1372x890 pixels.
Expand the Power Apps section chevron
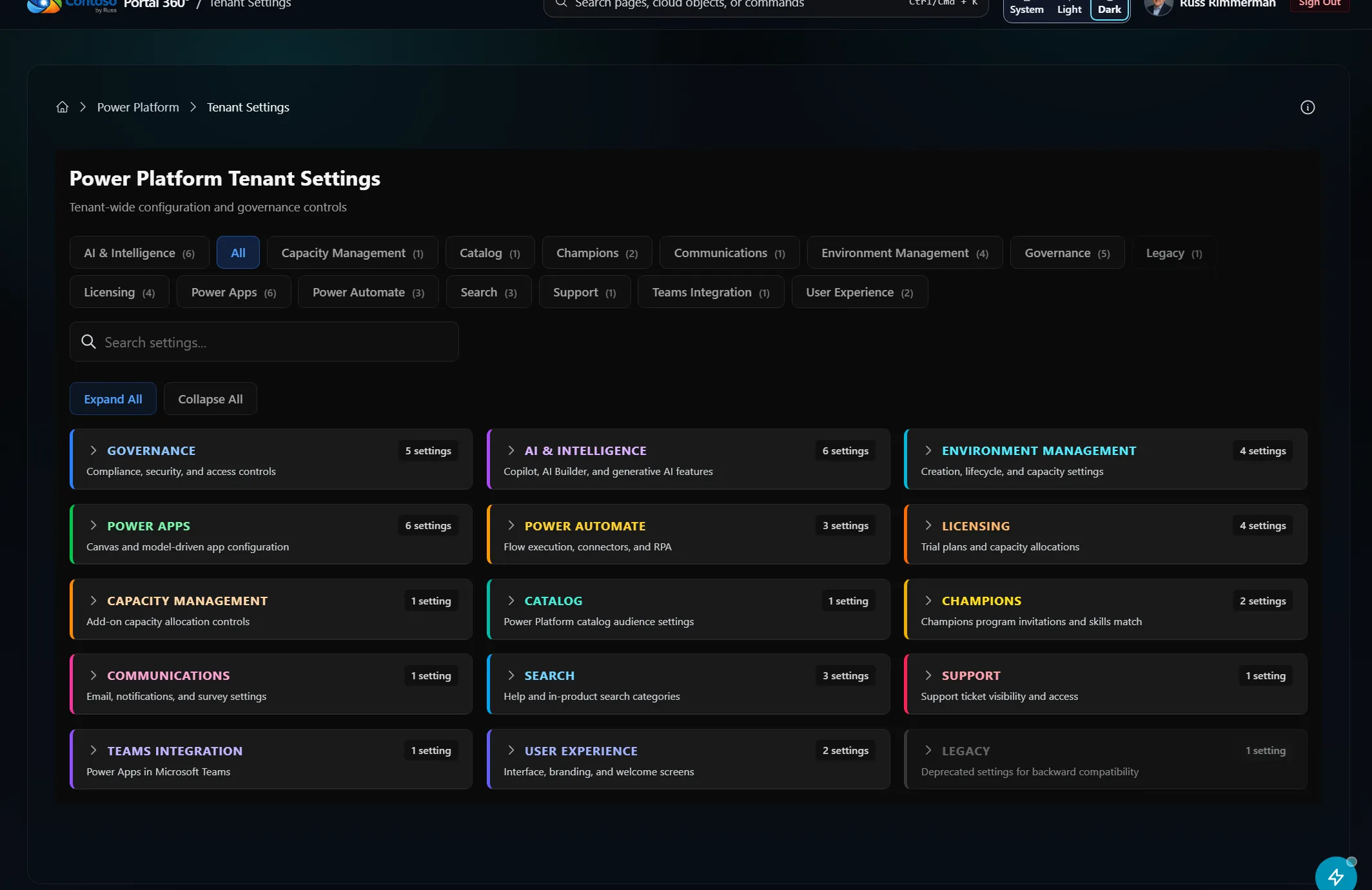[x=93, y=525]
